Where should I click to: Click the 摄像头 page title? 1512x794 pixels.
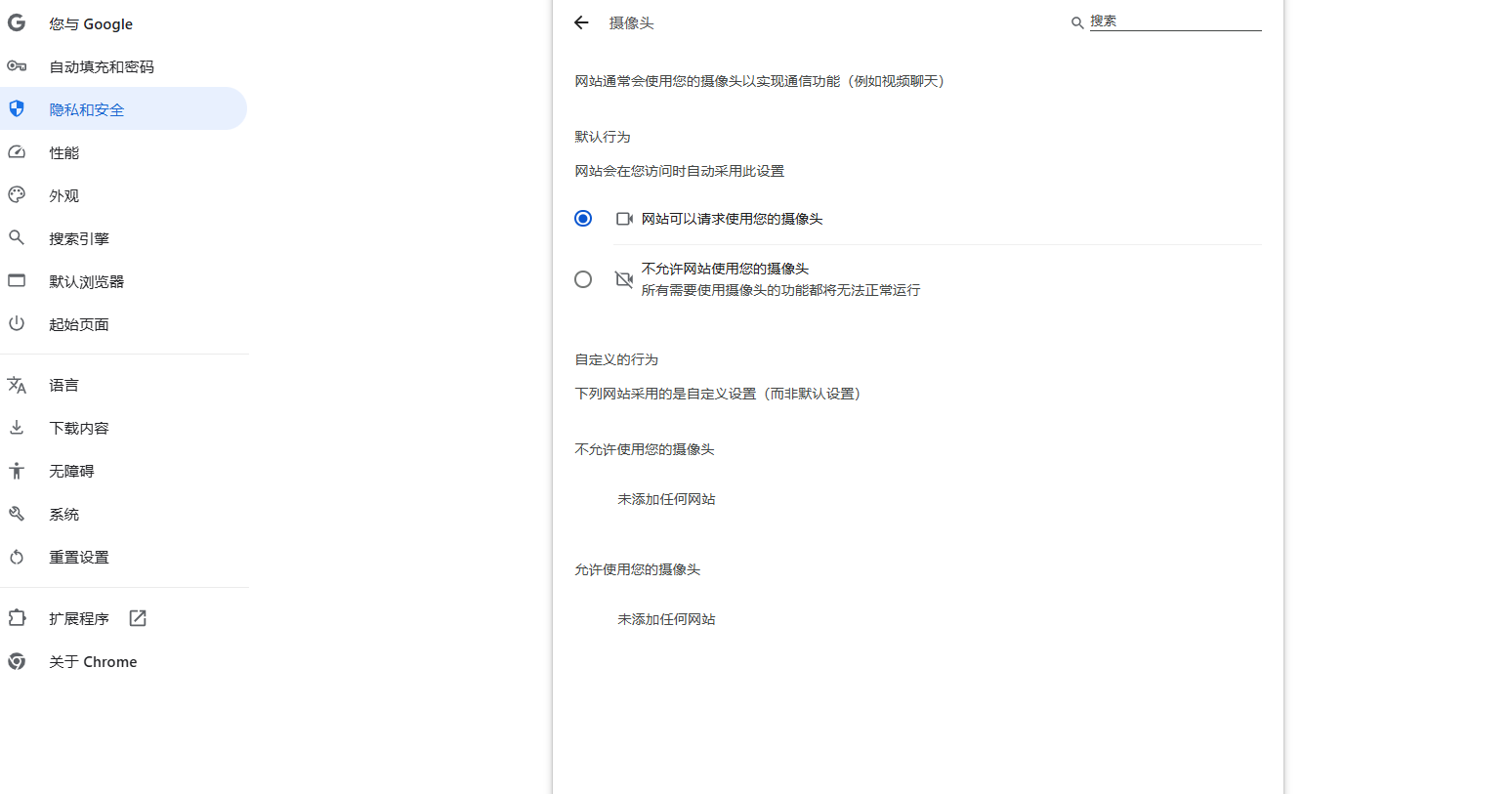[x=631, y=22]
